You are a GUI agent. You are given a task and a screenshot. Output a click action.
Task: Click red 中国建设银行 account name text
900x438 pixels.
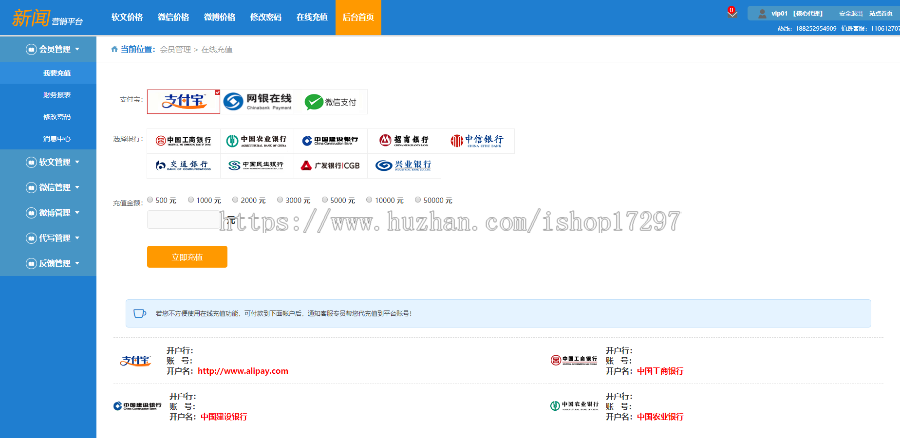(x=224, y=417)
